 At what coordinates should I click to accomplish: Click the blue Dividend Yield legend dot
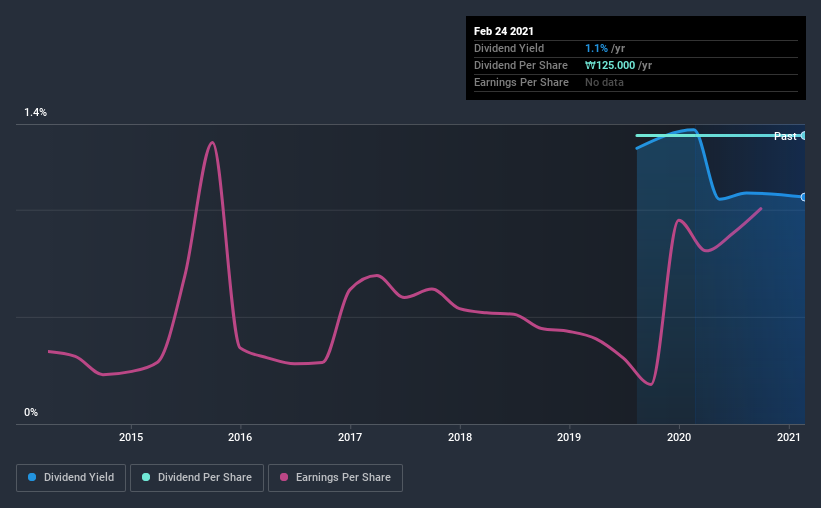(32, 477)
